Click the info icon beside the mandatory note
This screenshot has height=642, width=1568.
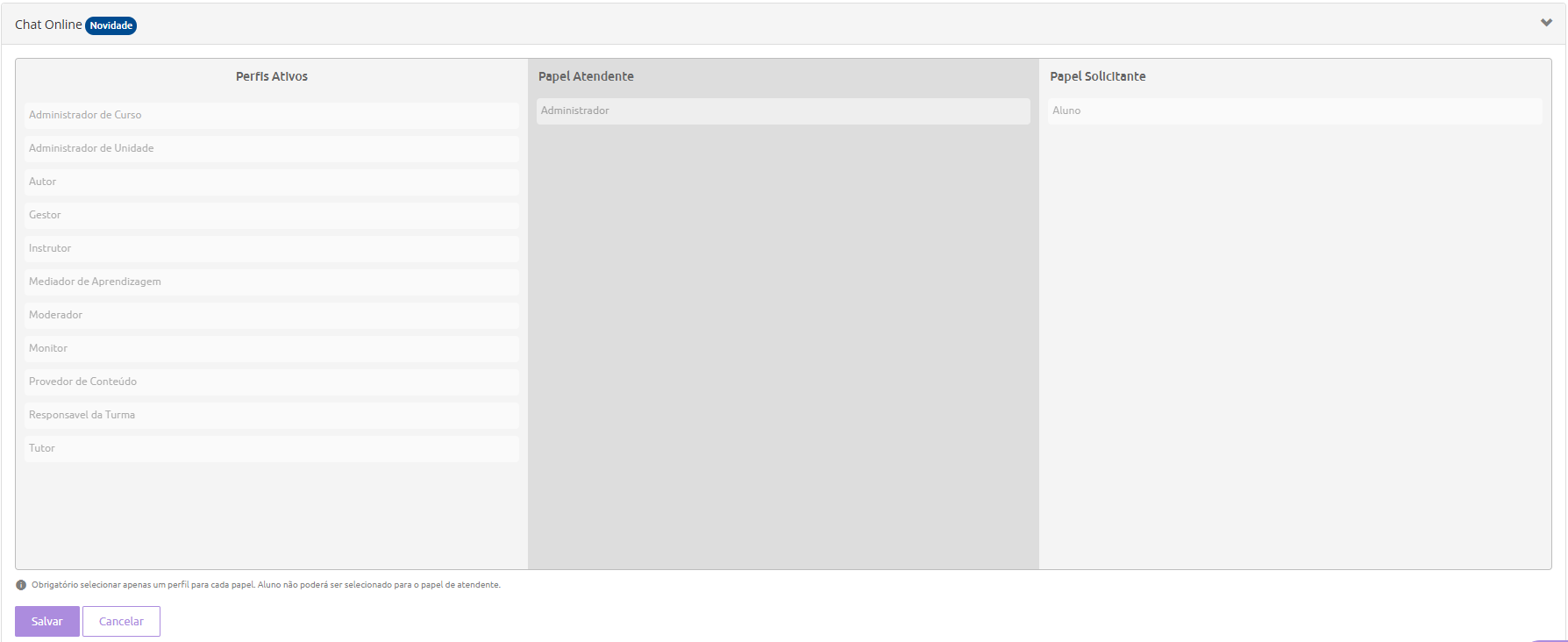click(x=21, y=585)
